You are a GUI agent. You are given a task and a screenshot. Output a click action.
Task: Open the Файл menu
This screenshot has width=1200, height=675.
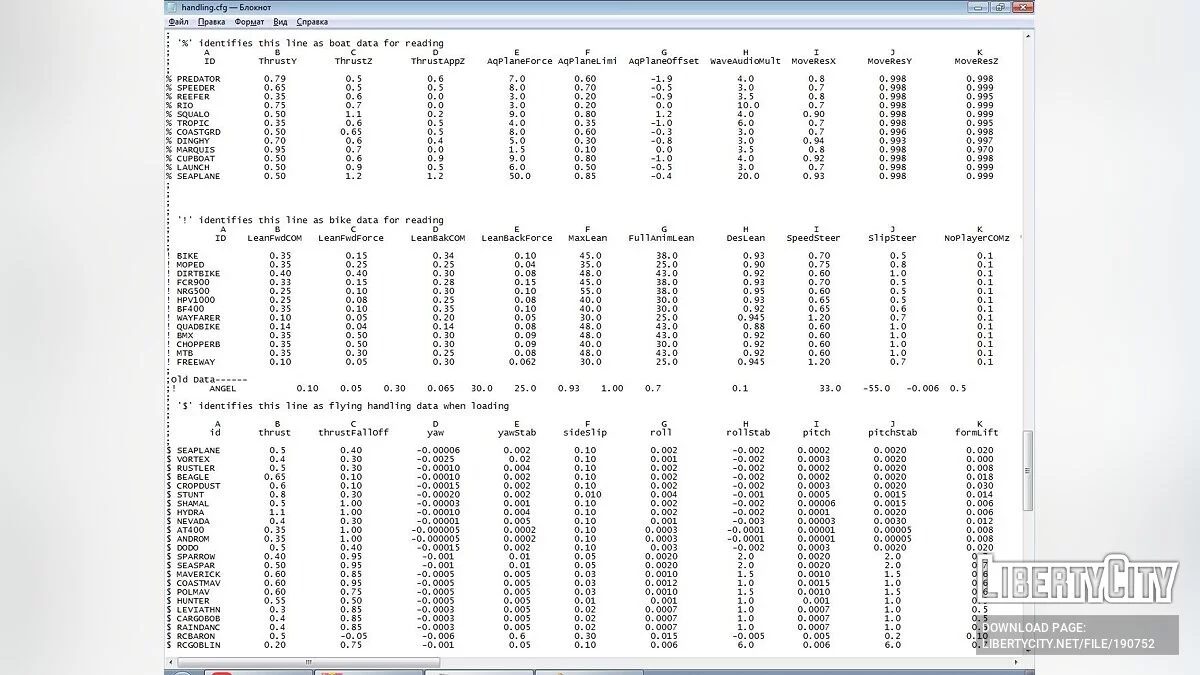point(178,21)
